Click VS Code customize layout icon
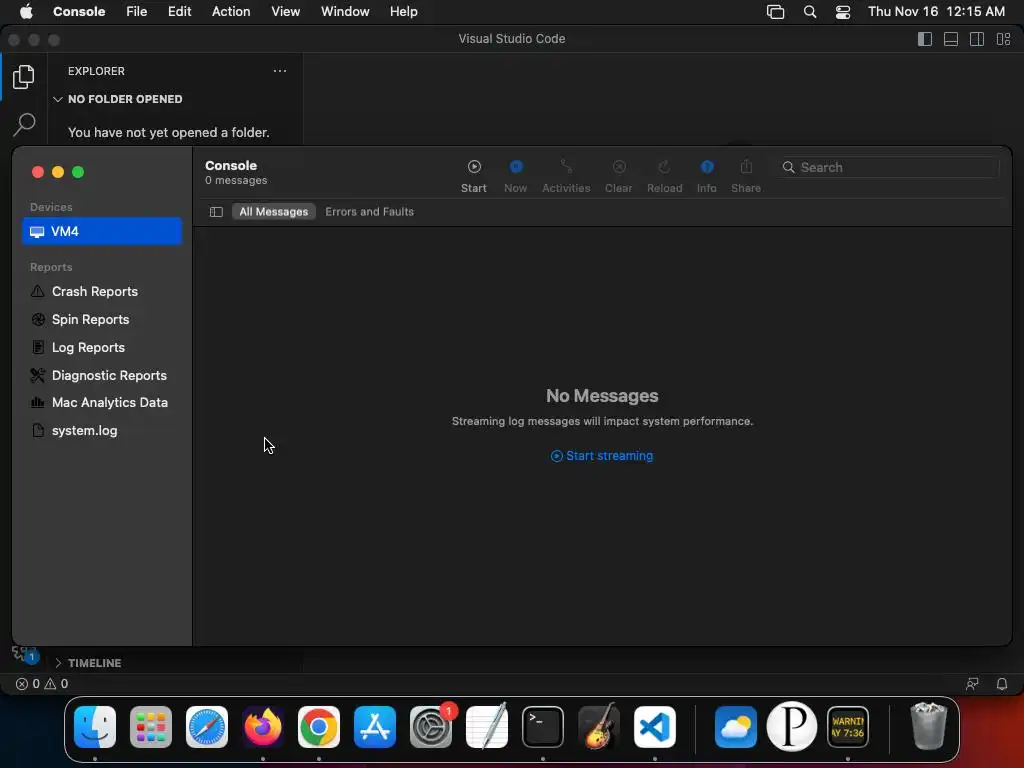1024x768 pixels. click(1003, 39)
